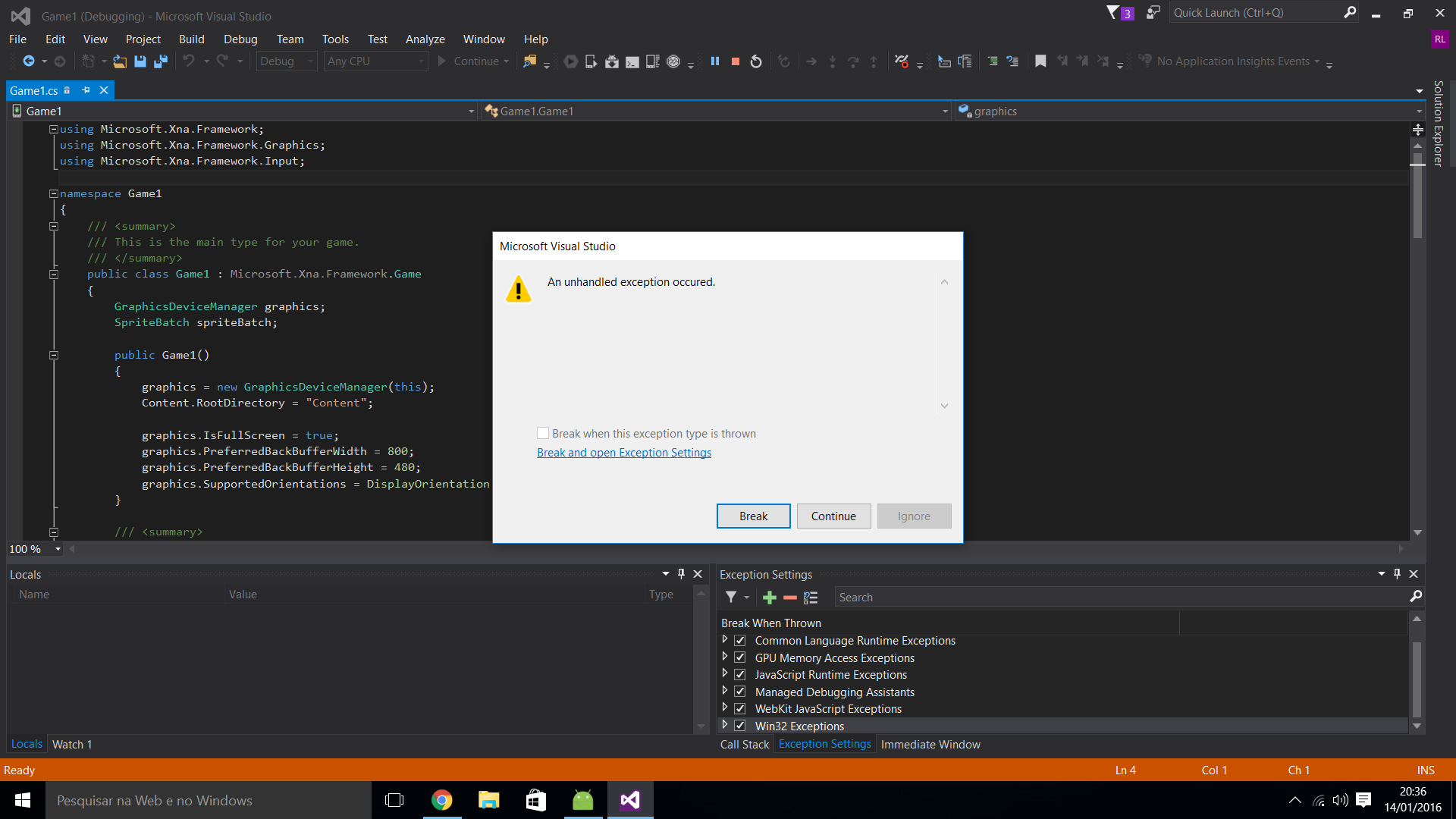
Task: Click the Android Studio taskbar icon
Action: [x=583, y=800]
